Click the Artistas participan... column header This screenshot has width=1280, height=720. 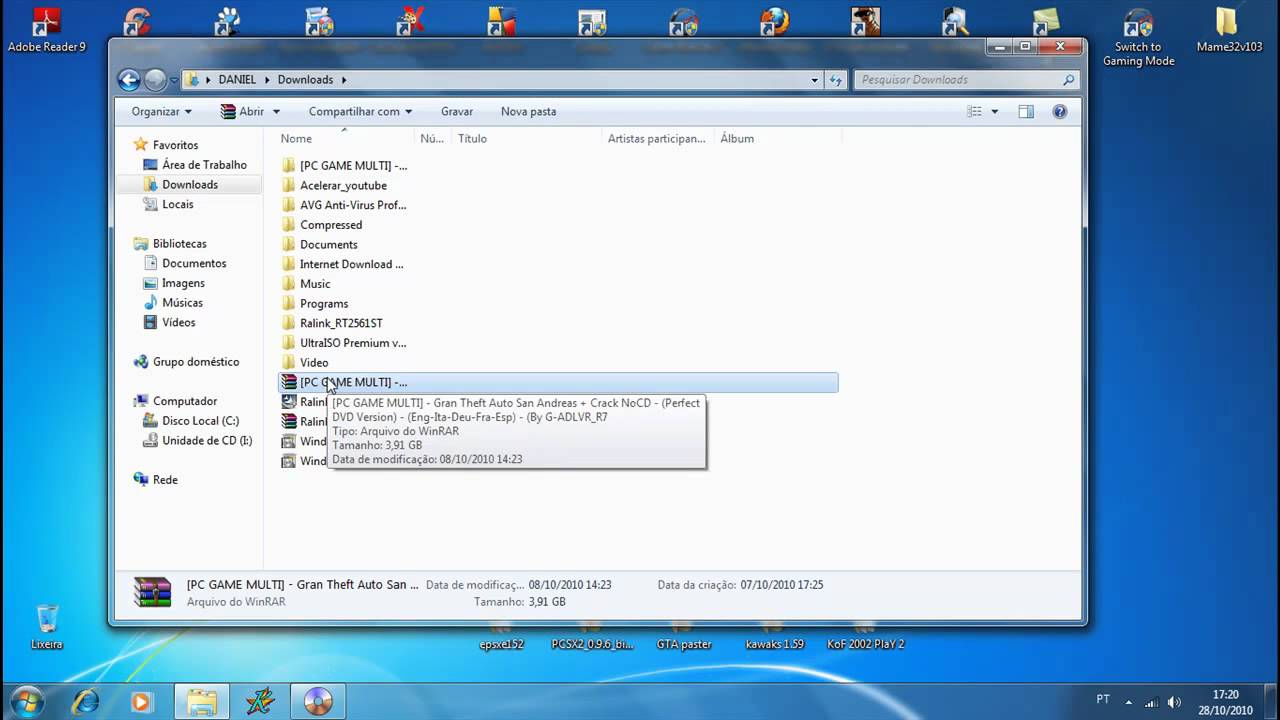658,139
